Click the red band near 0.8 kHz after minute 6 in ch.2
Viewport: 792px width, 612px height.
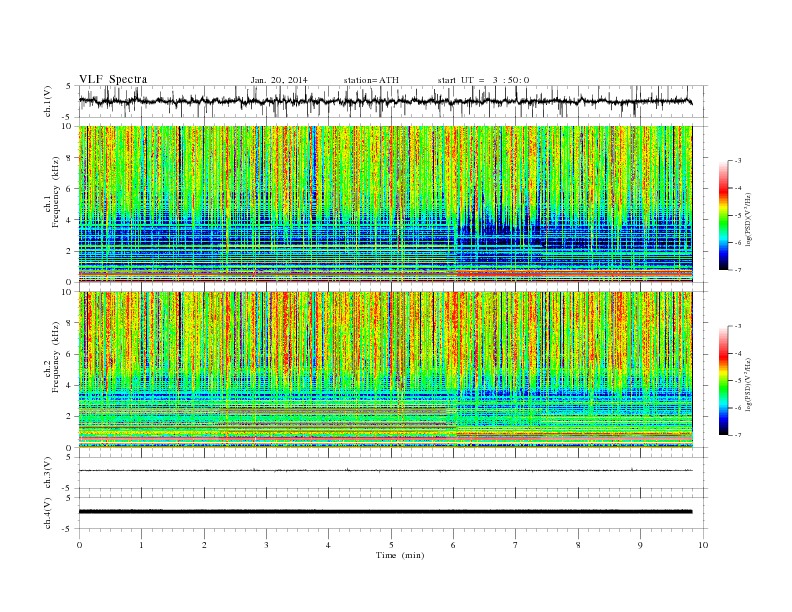point(575,434)
